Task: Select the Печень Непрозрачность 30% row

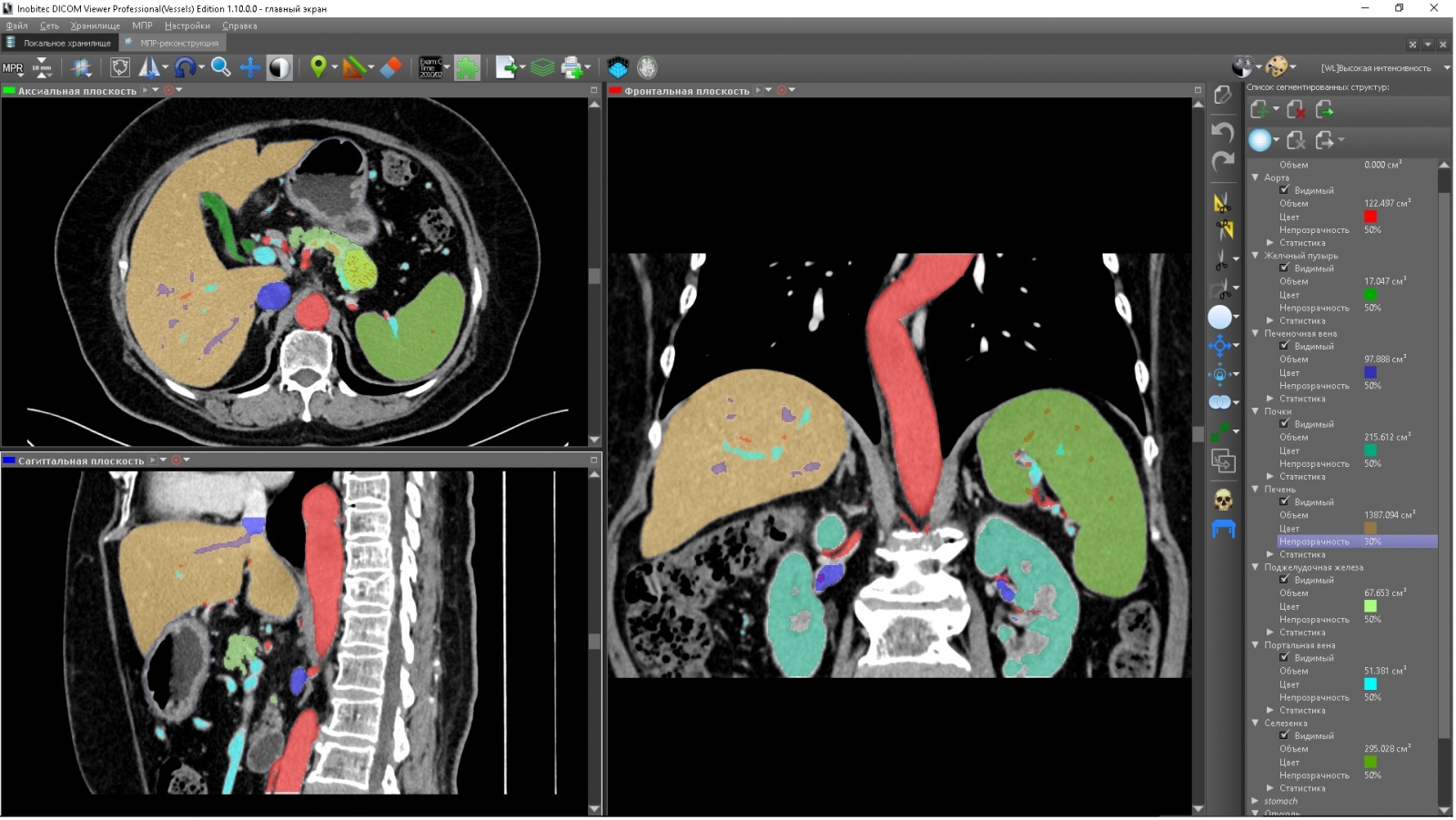Action: tap(1357, 542)
